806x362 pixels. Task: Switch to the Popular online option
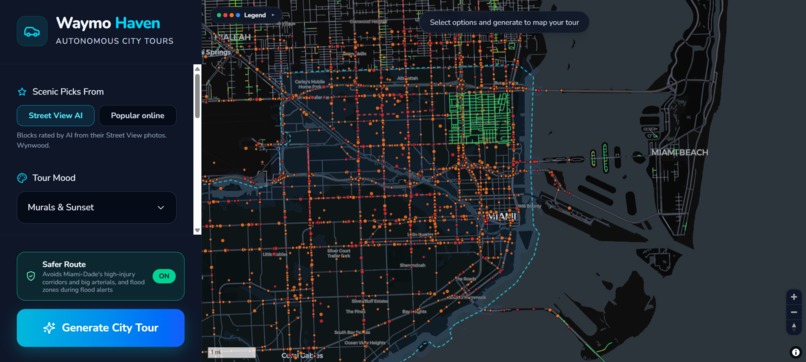point(138,116)
